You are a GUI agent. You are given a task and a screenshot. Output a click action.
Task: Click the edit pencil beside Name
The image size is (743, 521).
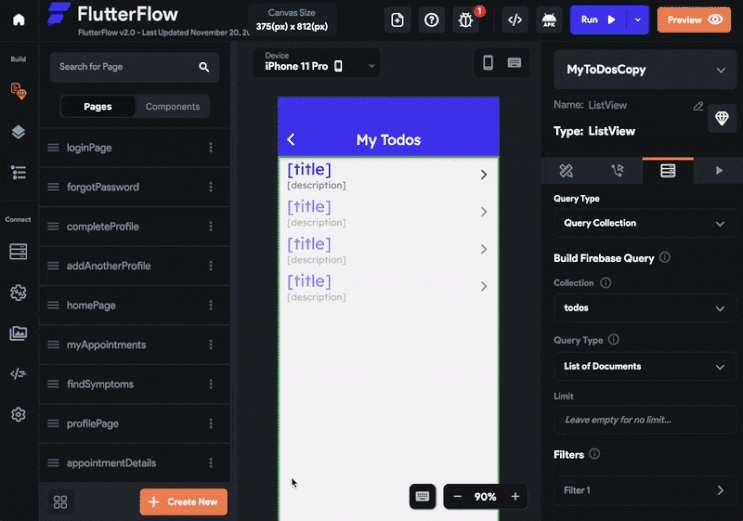(x=698, y=106)
